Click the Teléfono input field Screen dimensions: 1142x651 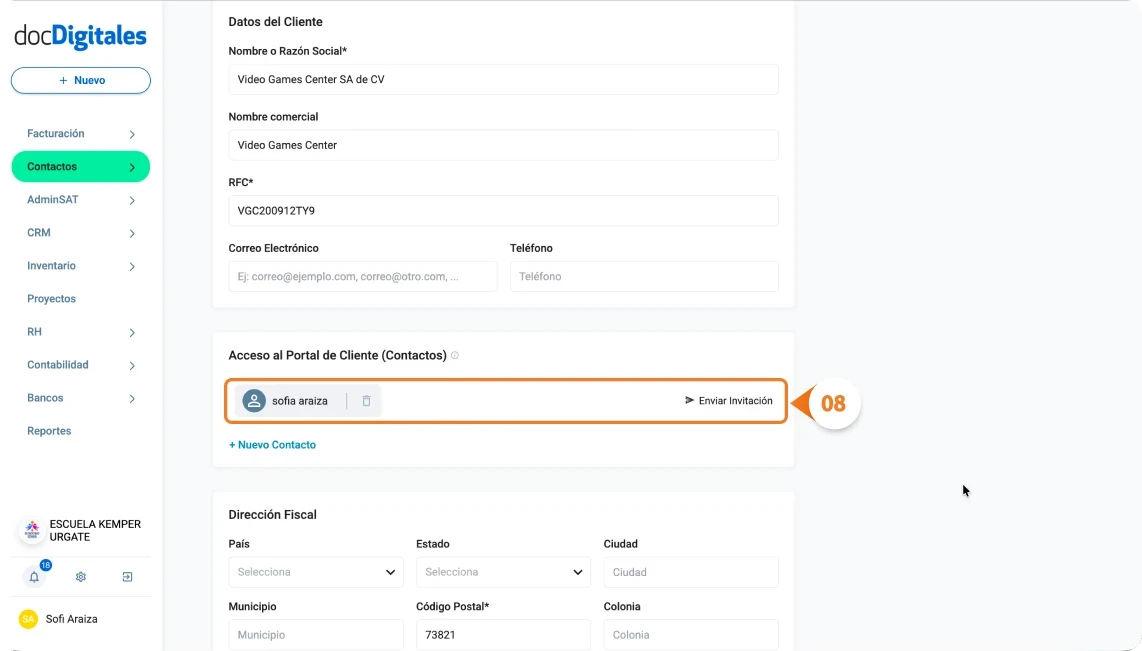[643, 276]
